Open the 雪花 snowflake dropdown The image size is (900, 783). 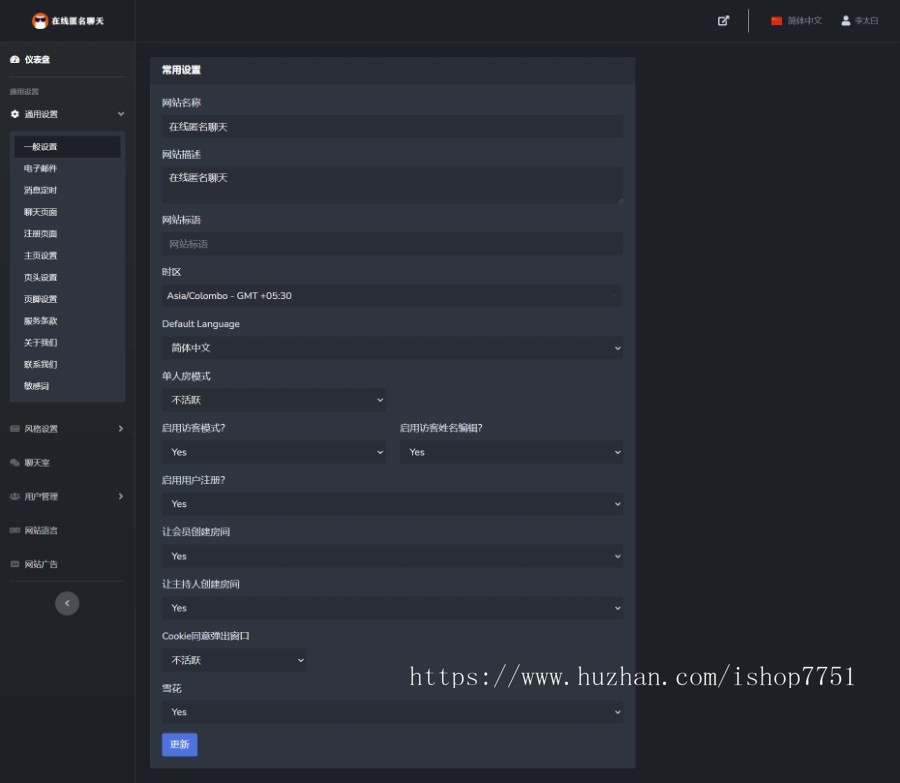(392, 712)
